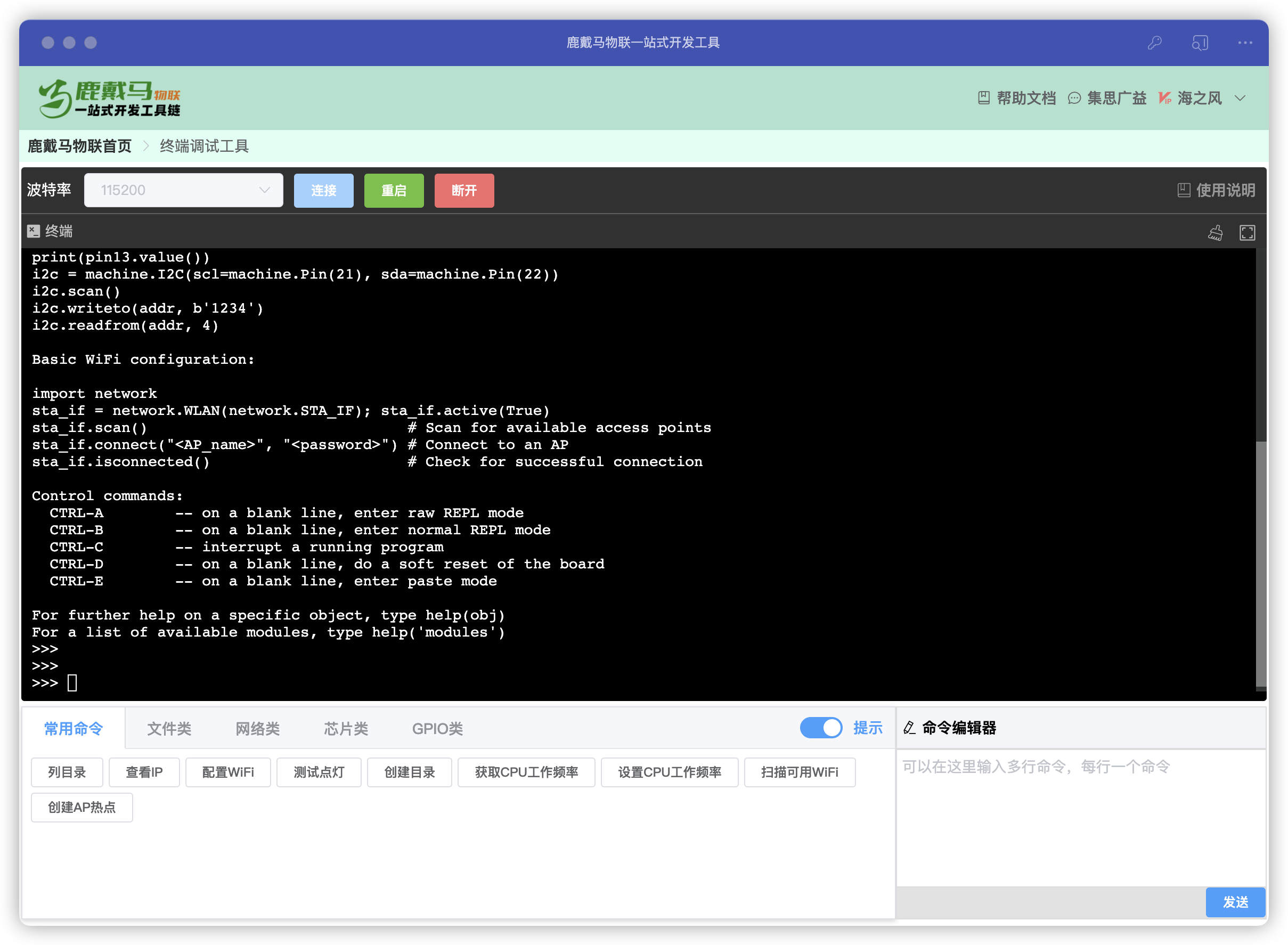Viewport: 1288px width, 945px height.
Task: Open the 115200 baud rate dropdown
Action: [x=183, y=190]
